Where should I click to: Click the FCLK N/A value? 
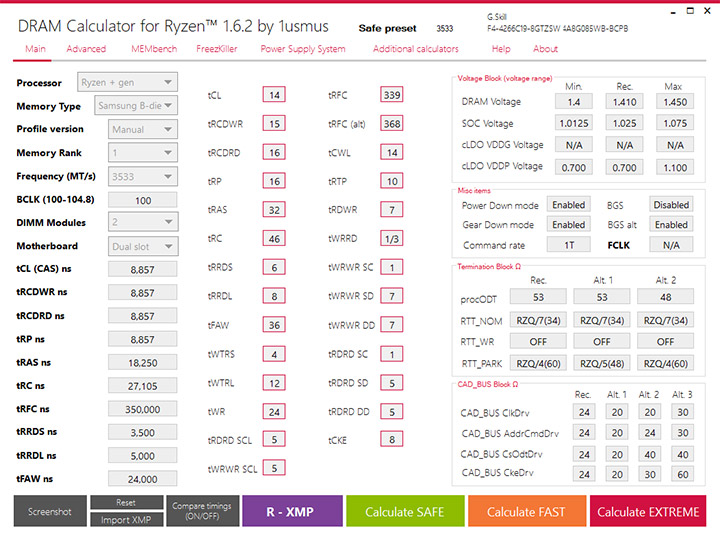pos(671,245)
